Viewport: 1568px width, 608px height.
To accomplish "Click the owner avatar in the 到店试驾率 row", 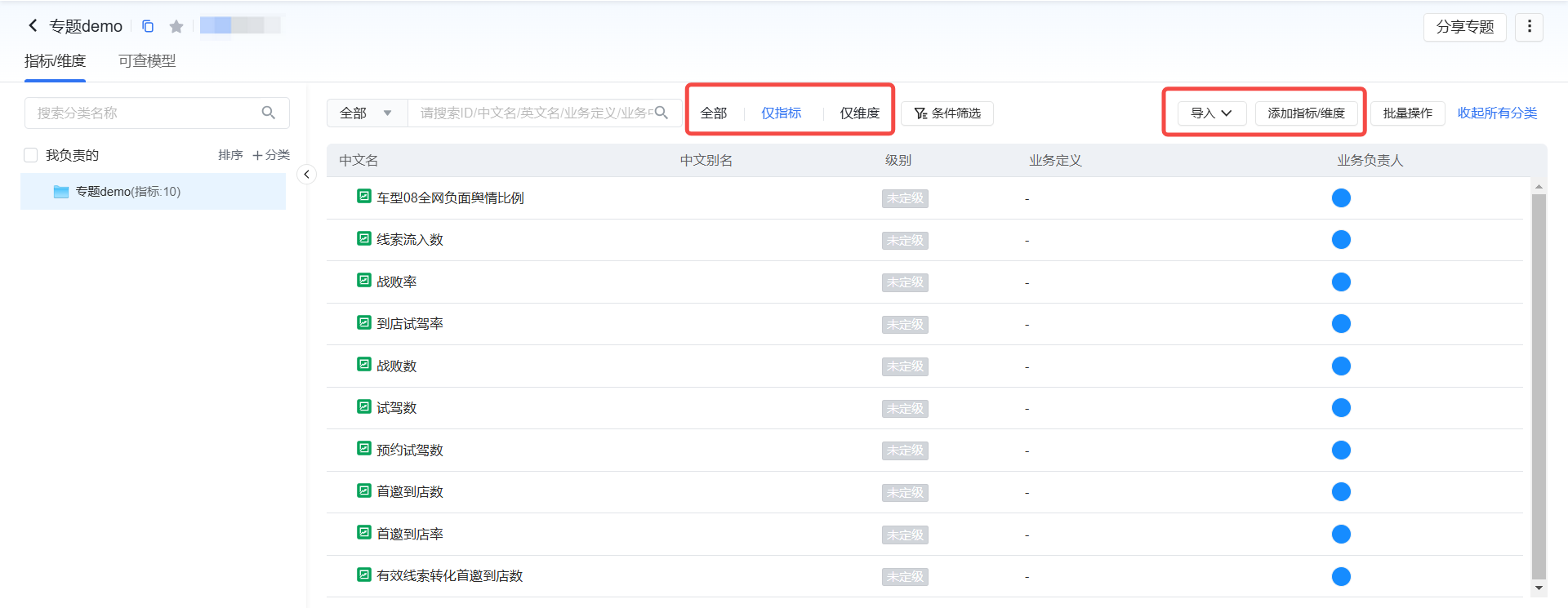I will click(1341, 323).
